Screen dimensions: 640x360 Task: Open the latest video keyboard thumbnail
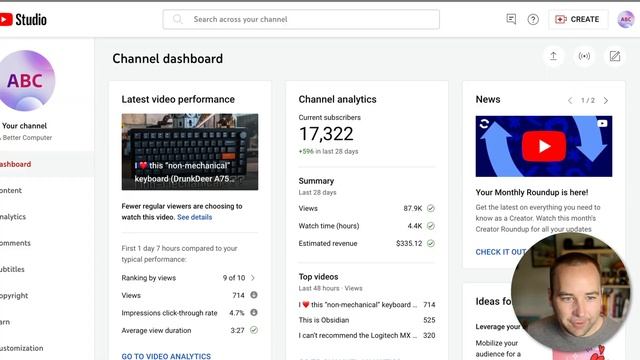pyautogui.click(x=190, y=152)
